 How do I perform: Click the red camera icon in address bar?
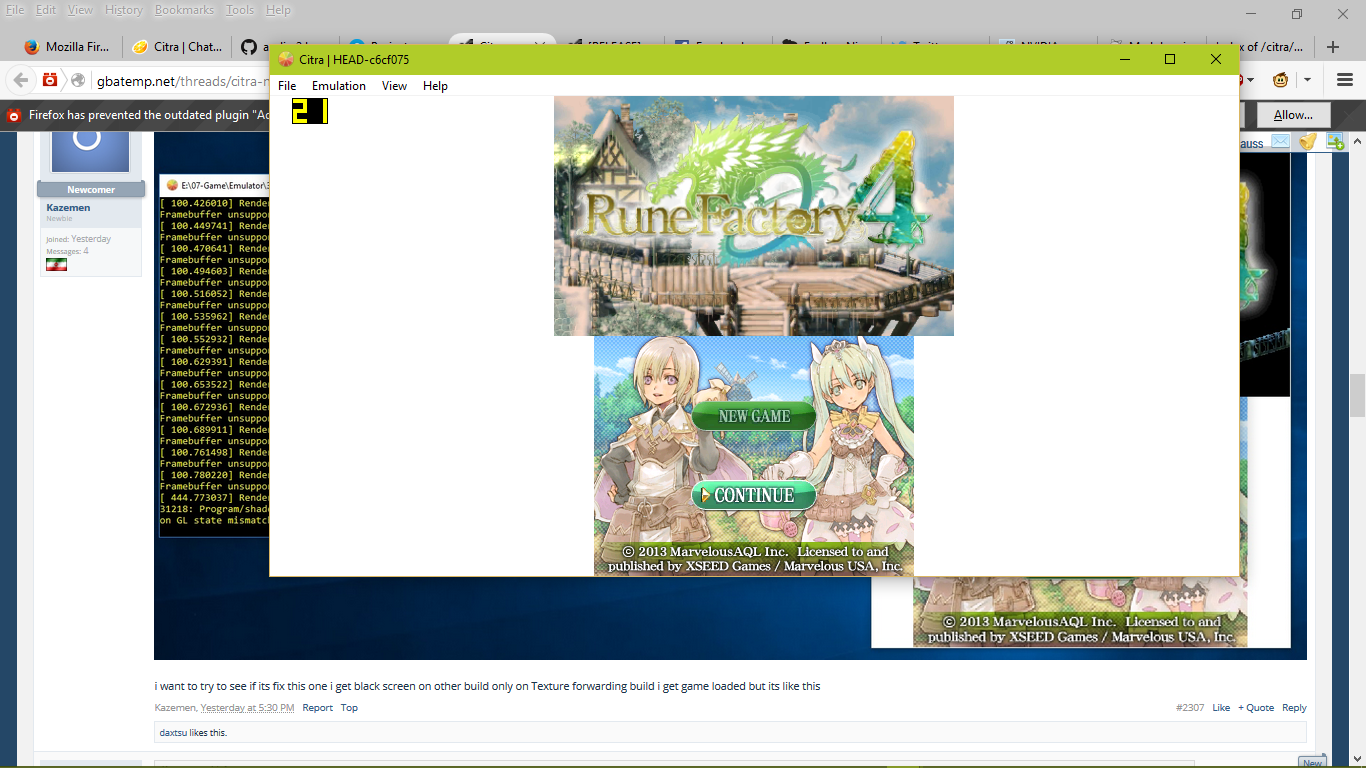point(50,80)
